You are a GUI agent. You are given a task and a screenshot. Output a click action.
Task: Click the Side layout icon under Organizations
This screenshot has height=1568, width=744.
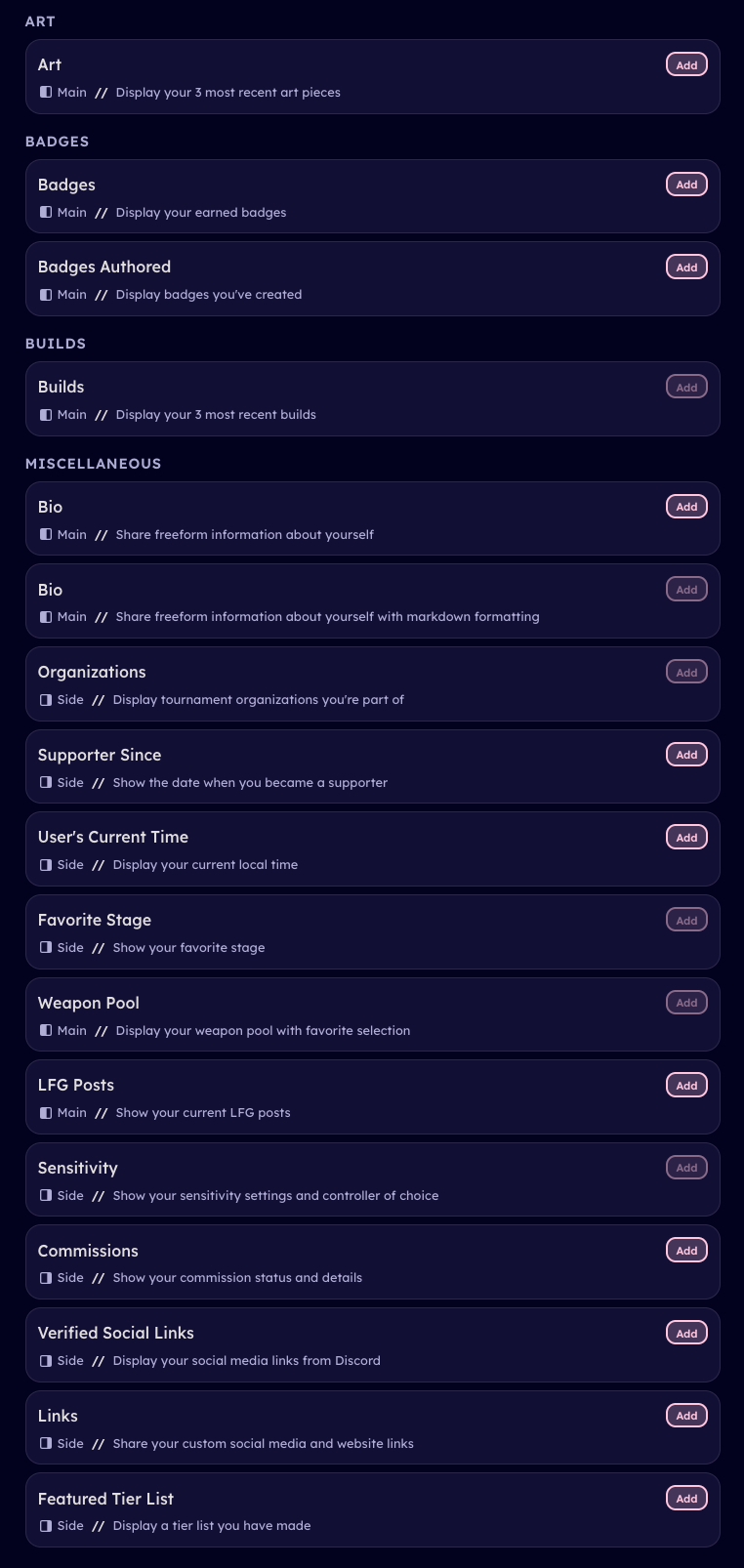(x=46, y=700)
